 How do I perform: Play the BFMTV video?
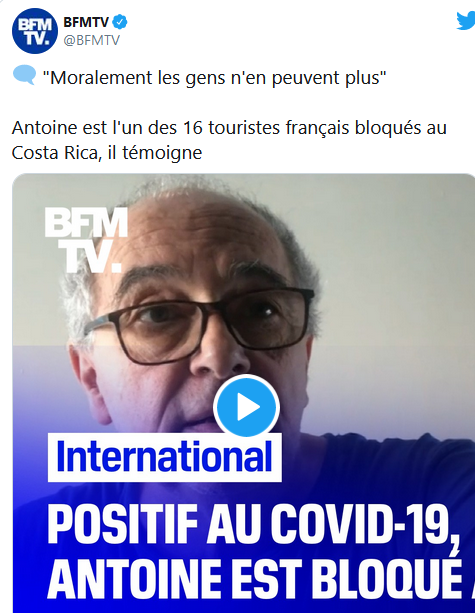click(x=246, y=407)
